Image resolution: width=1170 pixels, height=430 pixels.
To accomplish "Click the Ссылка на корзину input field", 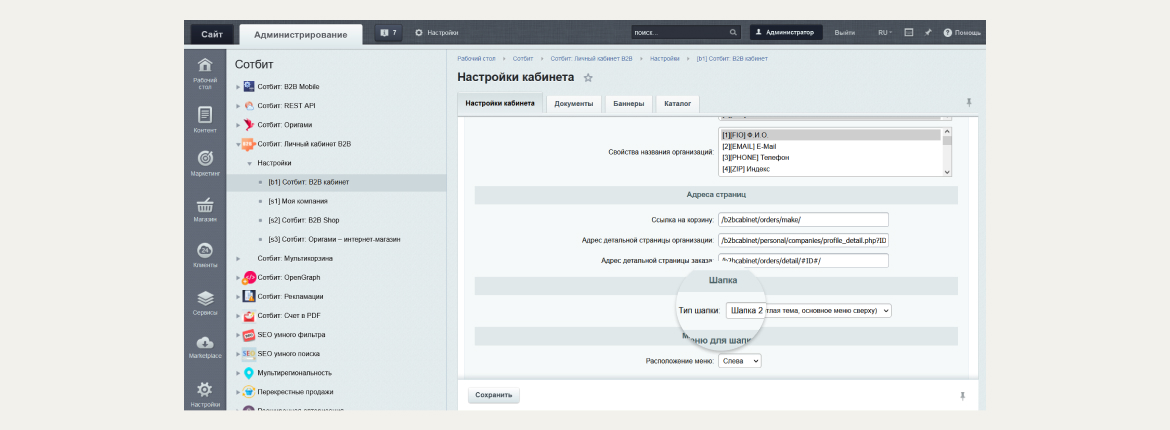I will [x=803, y=219].
